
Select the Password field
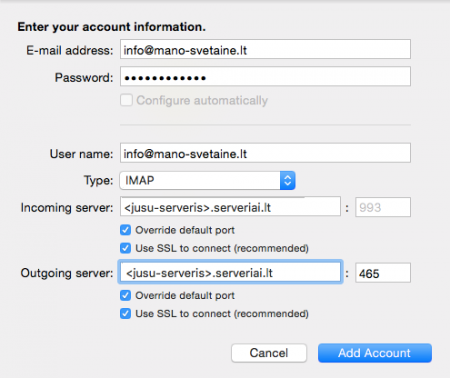(265, 77)
